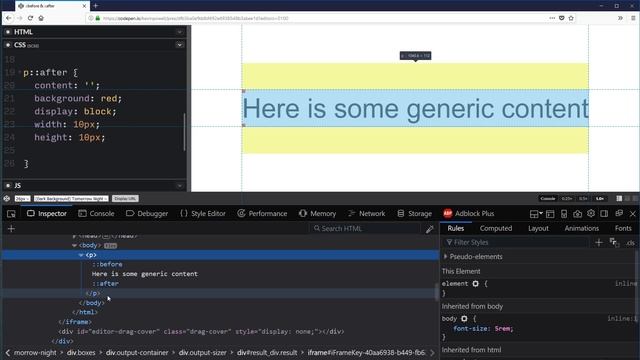The image size is (640, 360).
Task: Select 'Here is some generic content' text node
Action: (x=144, y=274)
